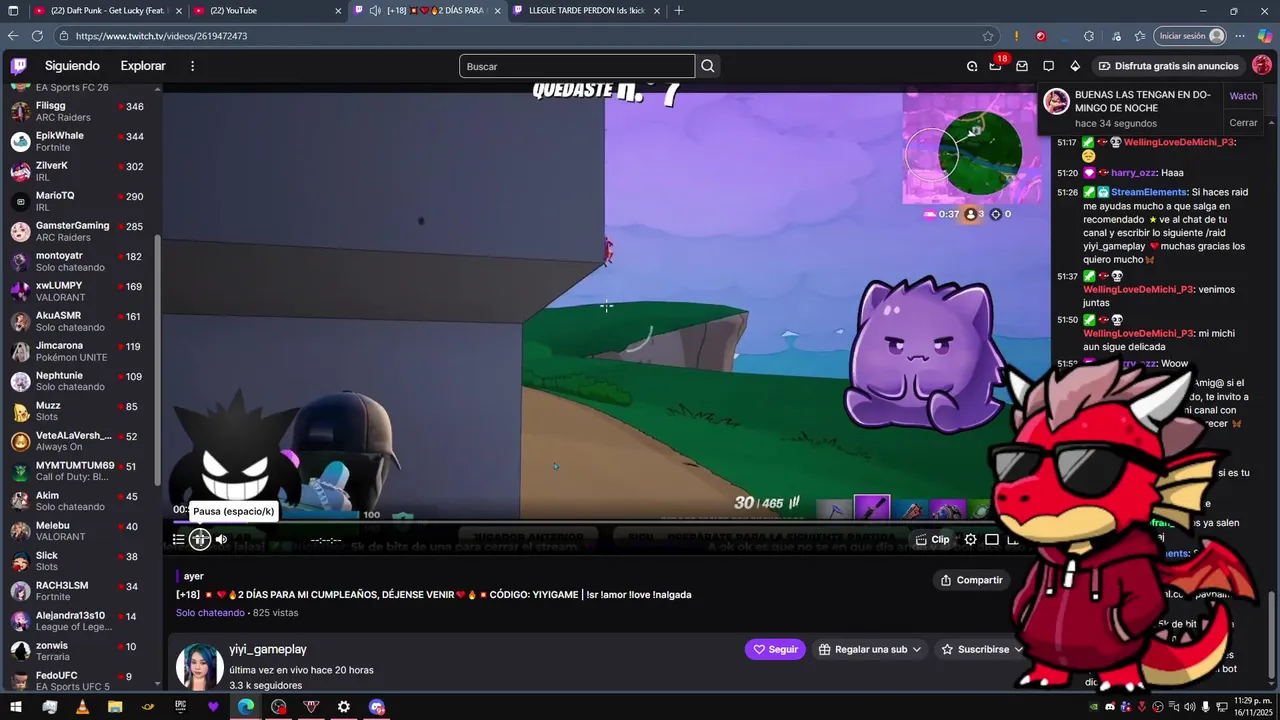This screenshot has height=720, width=1280.
Task: Close the YouTube tab
Action: tap(337, 11)
